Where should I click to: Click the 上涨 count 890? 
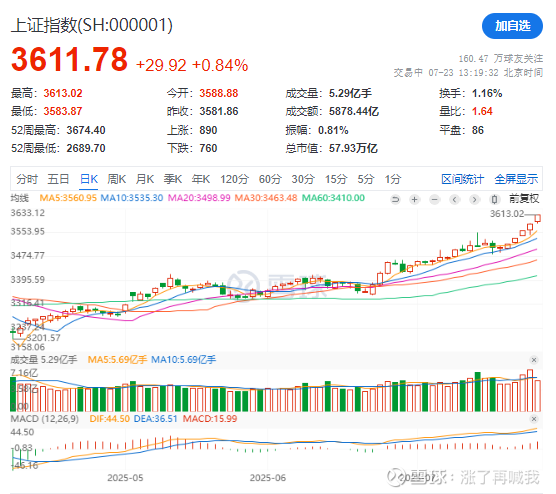coord(208,130)
